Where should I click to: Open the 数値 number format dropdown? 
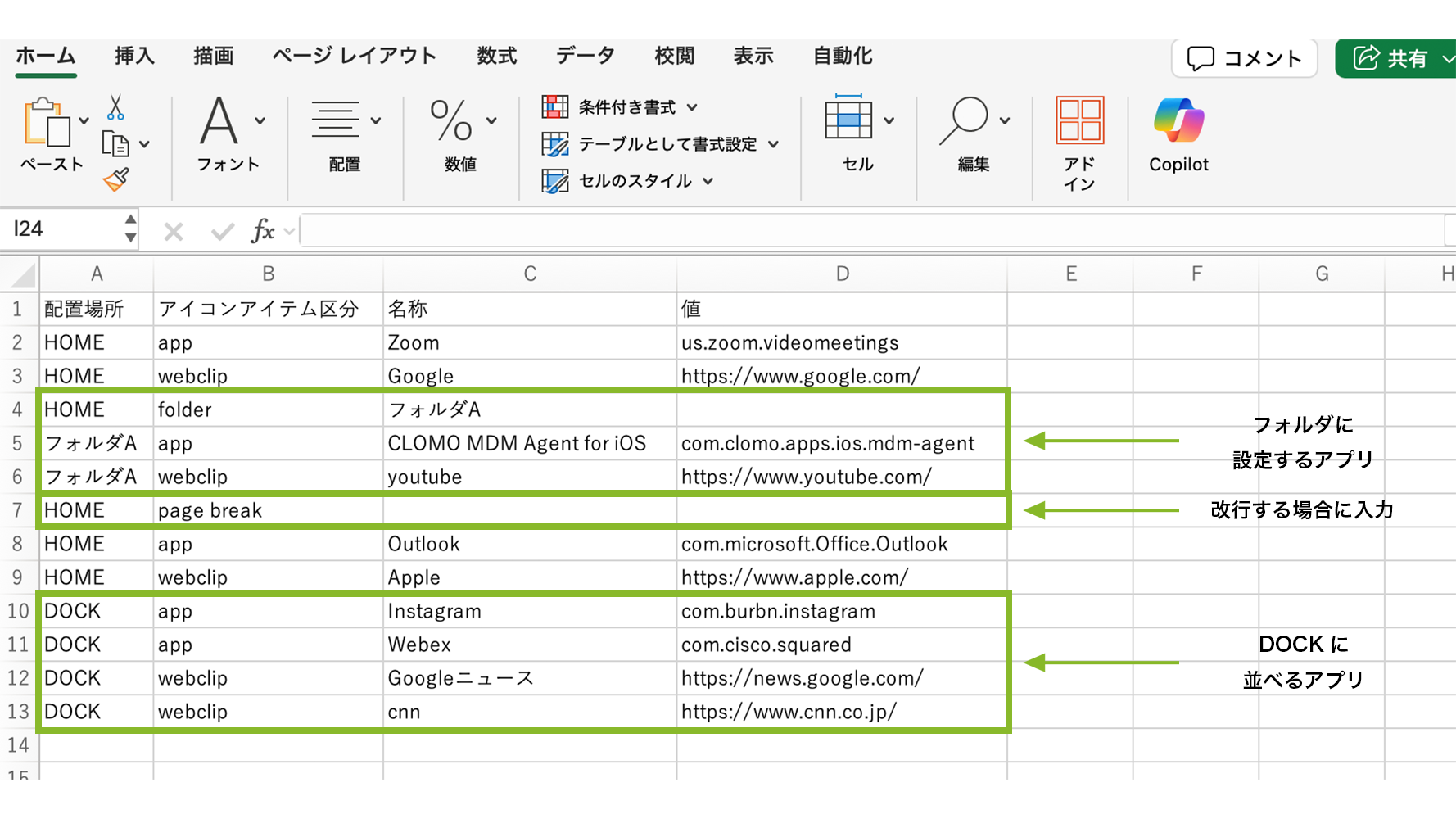pyautogui.click(x=491, y=120)
